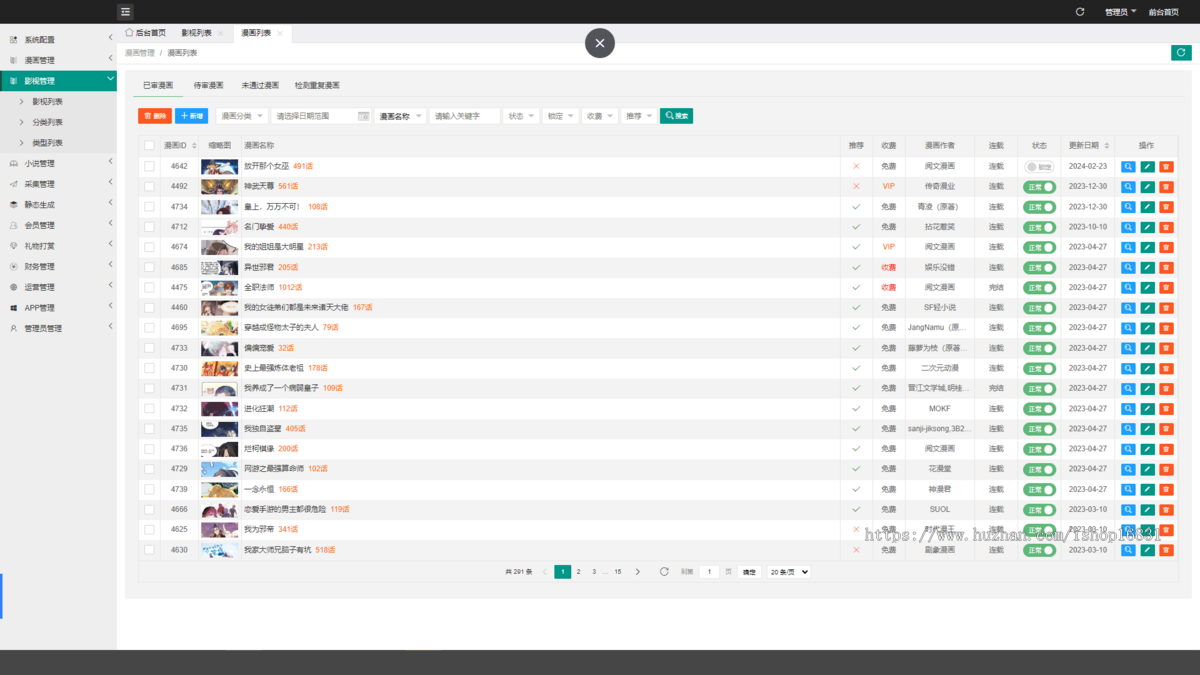
Task: Click the green refresh button beside the breadcrumb
Action: 1181,53
